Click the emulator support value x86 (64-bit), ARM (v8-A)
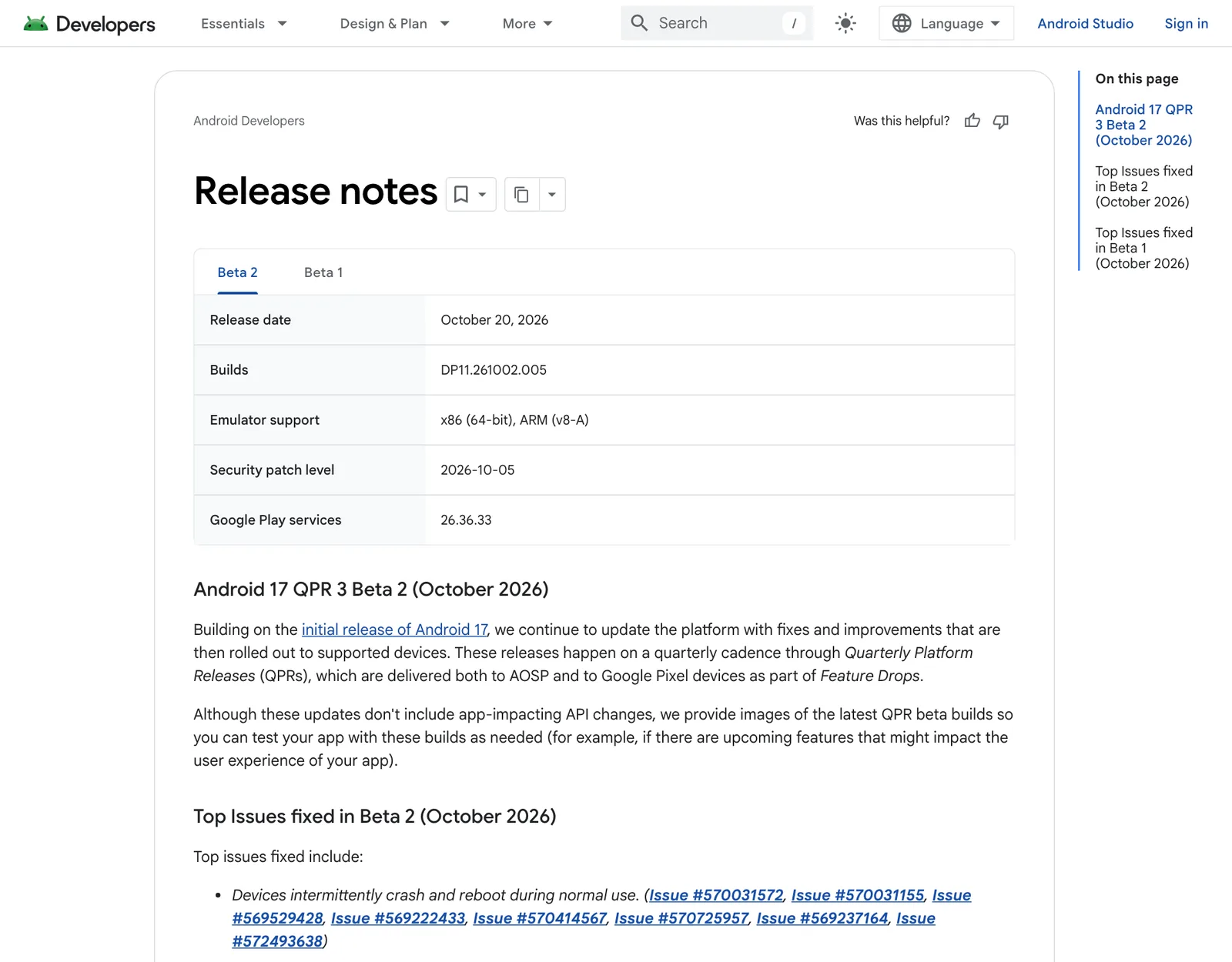This screenshot has height=962, width=1232. (x=514, y=420)
